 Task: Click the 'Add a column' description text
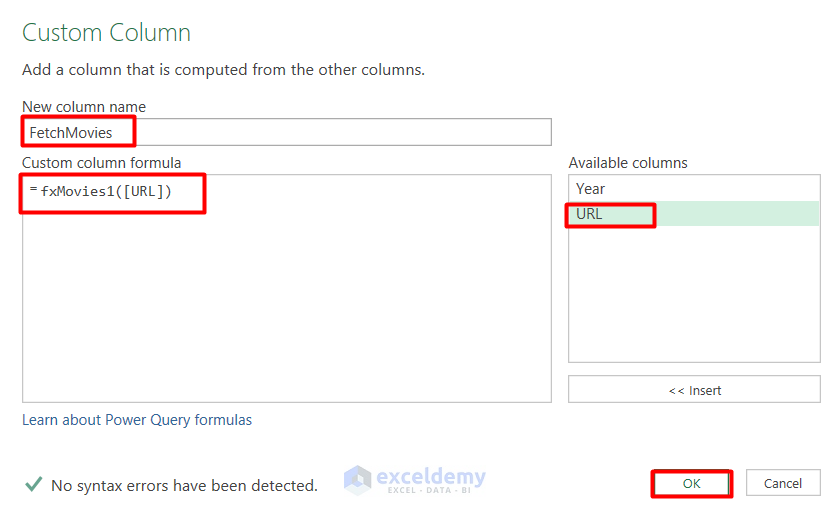223,70
